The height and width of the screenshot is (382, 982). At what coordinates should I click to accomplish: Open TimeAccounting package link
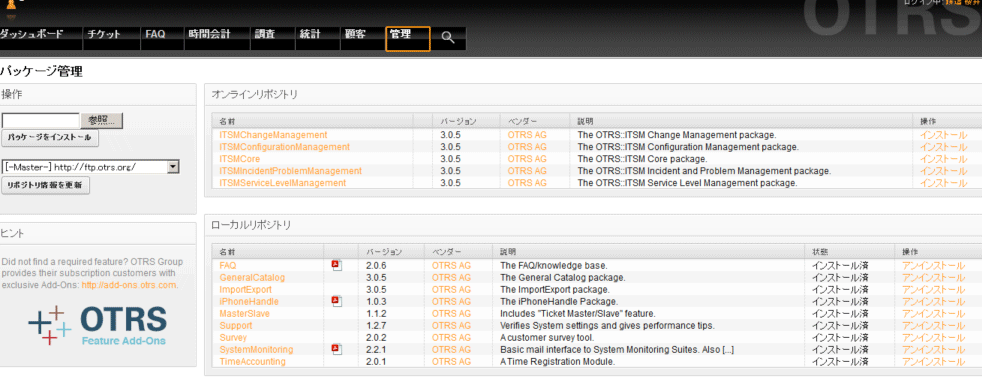(252, 361)
